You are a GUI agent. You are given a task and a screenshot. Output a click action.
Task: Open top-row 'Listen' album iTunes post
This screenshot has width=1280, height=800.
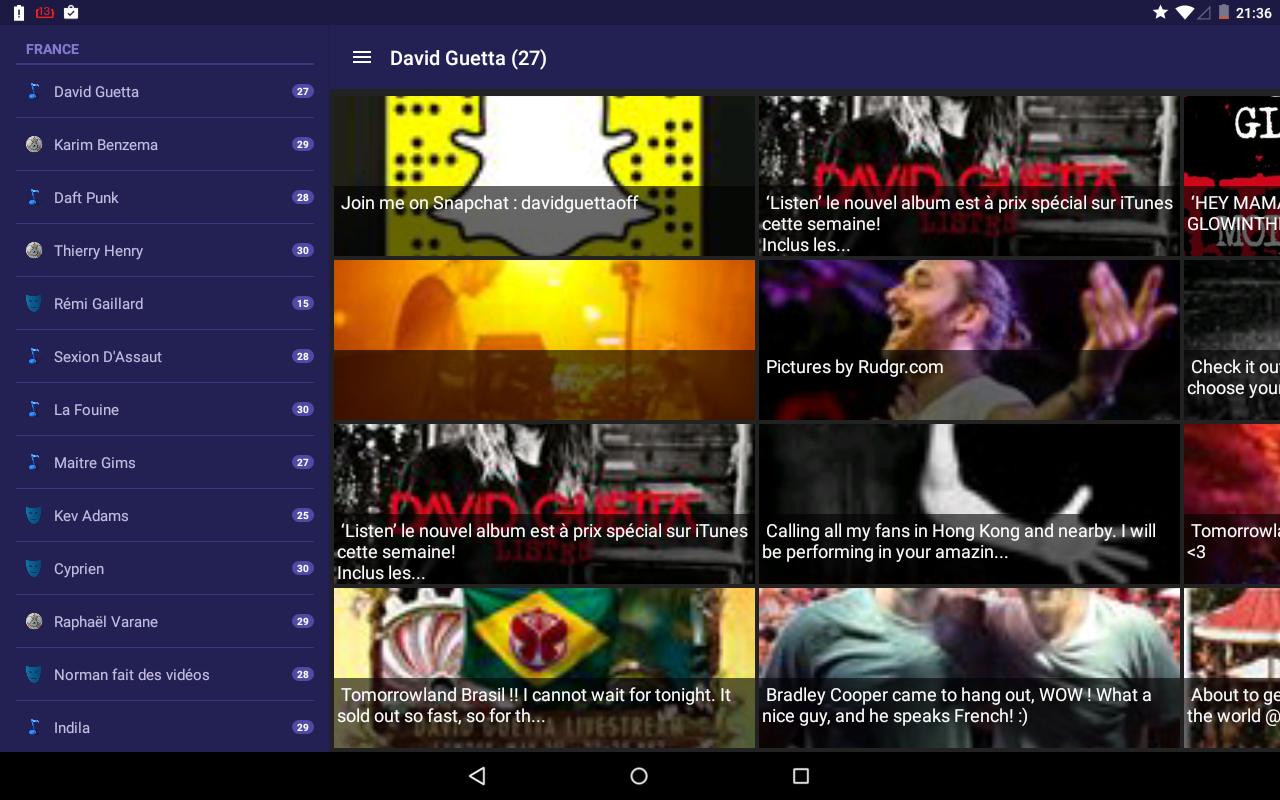969,176
